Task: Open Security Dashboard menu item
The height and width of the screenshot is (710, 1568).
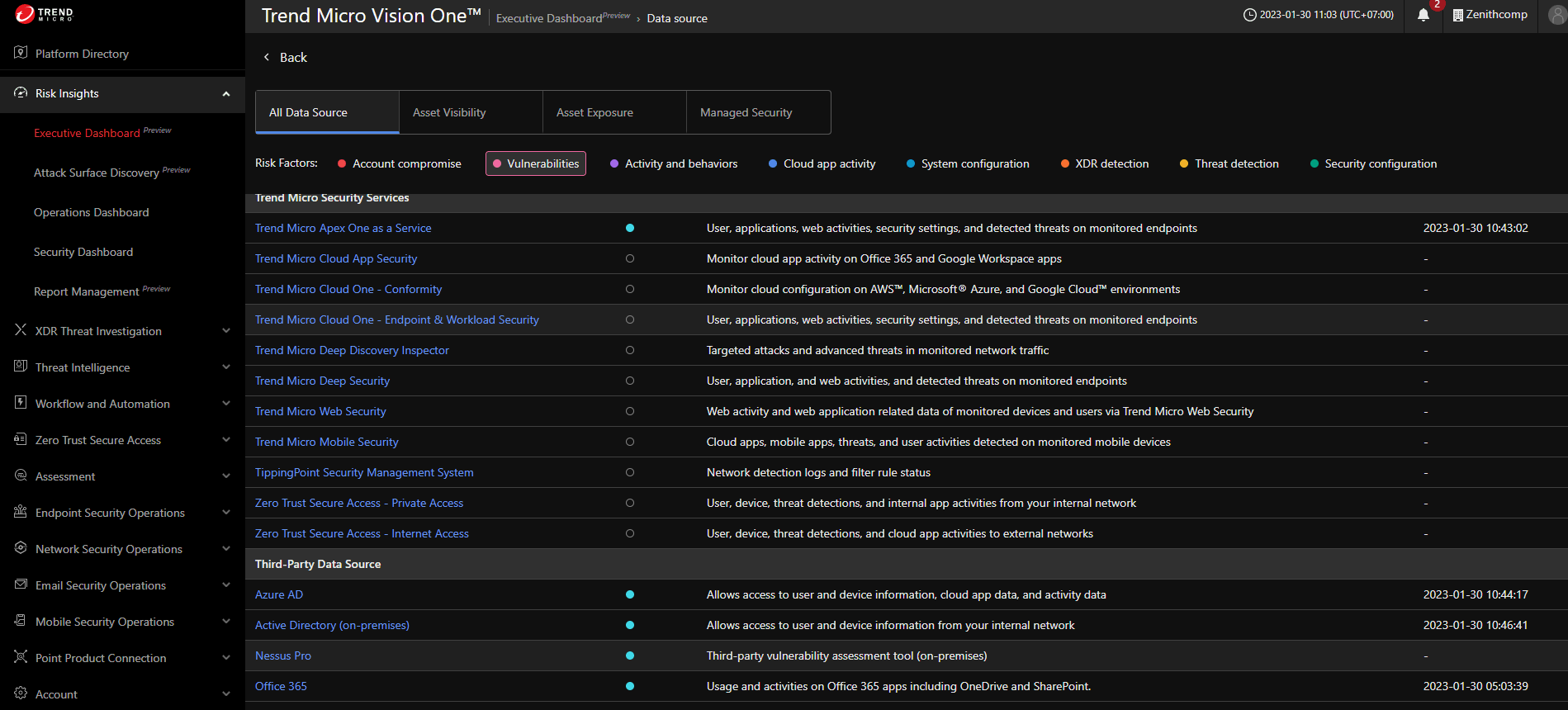Action: pyautogui.click(x=83, y=252)
